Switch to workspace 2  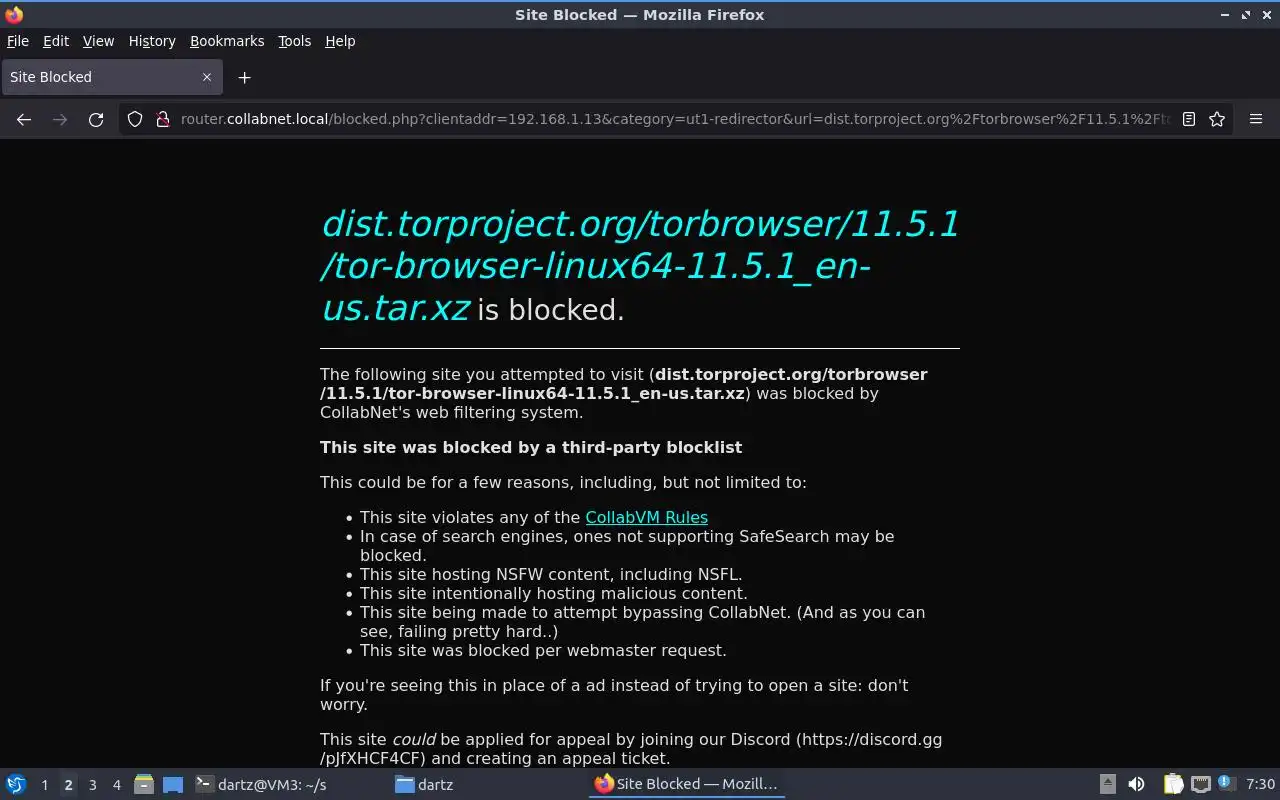pos(68,785)
